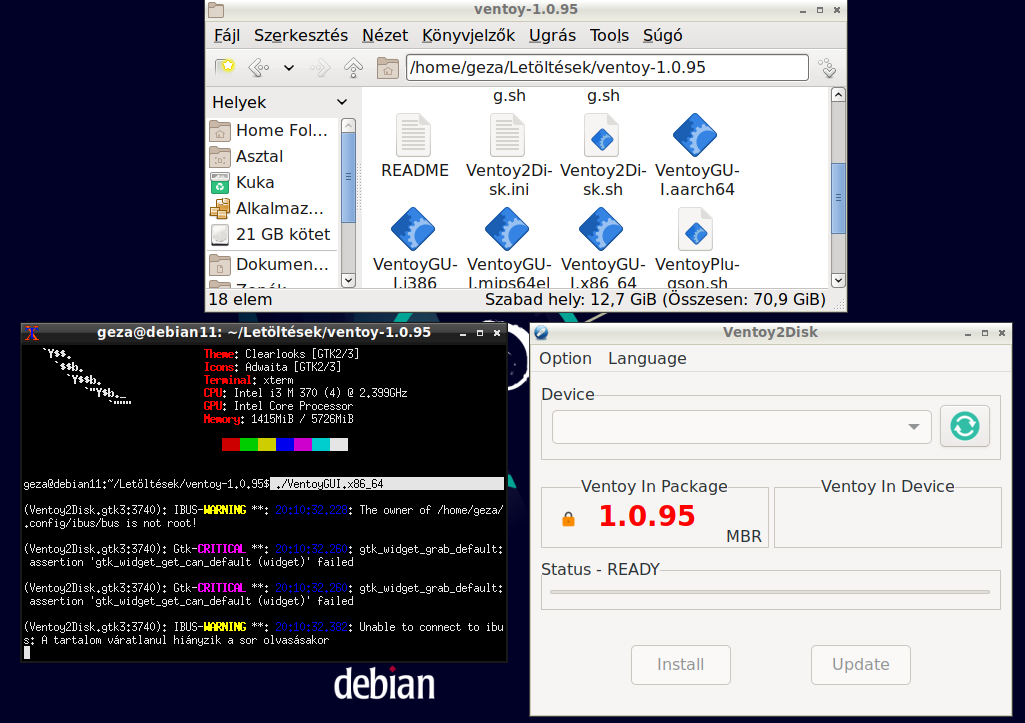Image resolution: width=1025 pixels, height=723 pixels.
Task: Select the VentoyPlugson.sh script icon
Action: [x=696, y=229]
